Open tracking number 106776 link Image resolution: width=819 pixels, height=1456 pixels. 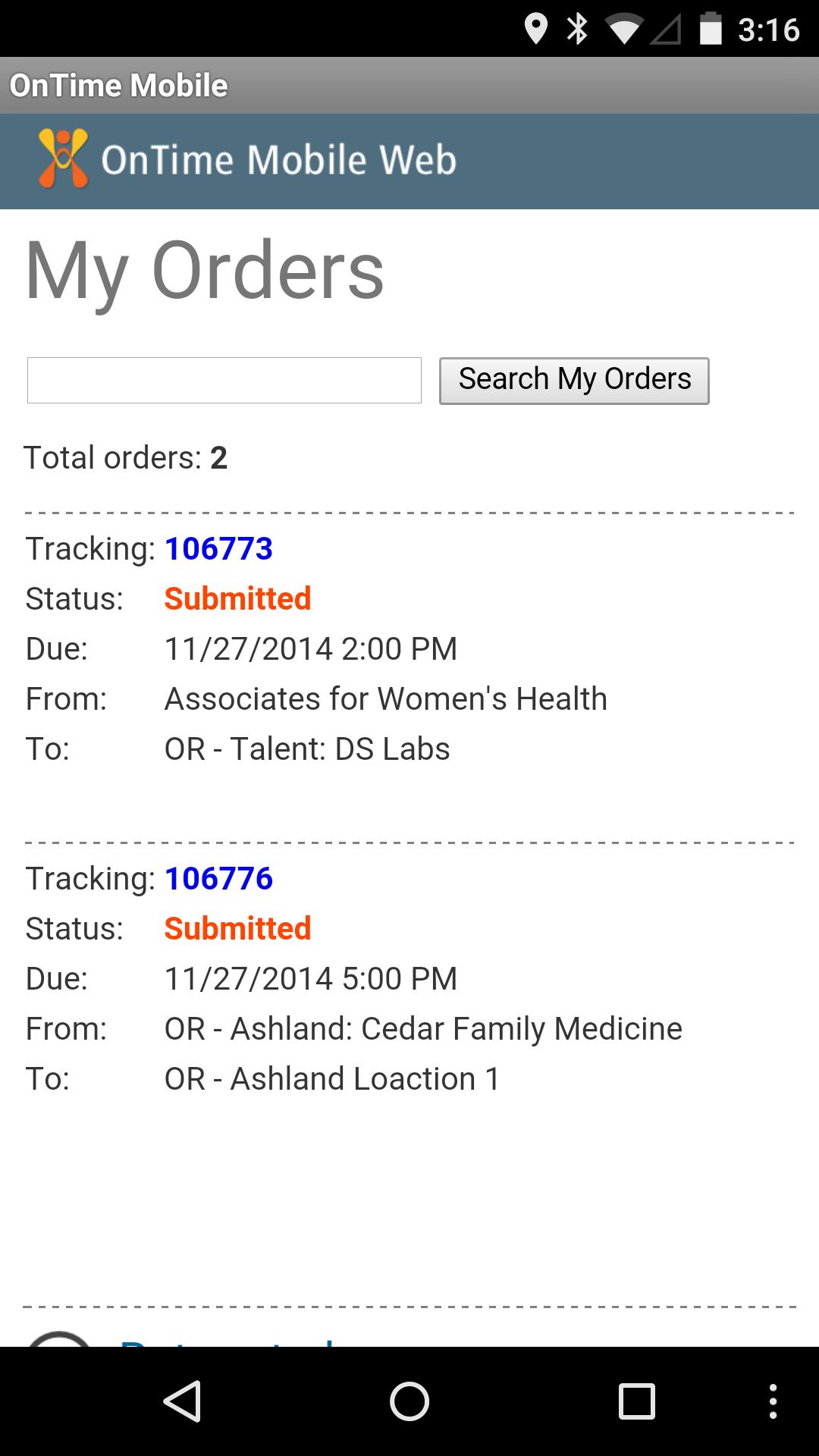pyautogui.click(x=218, y=878)
